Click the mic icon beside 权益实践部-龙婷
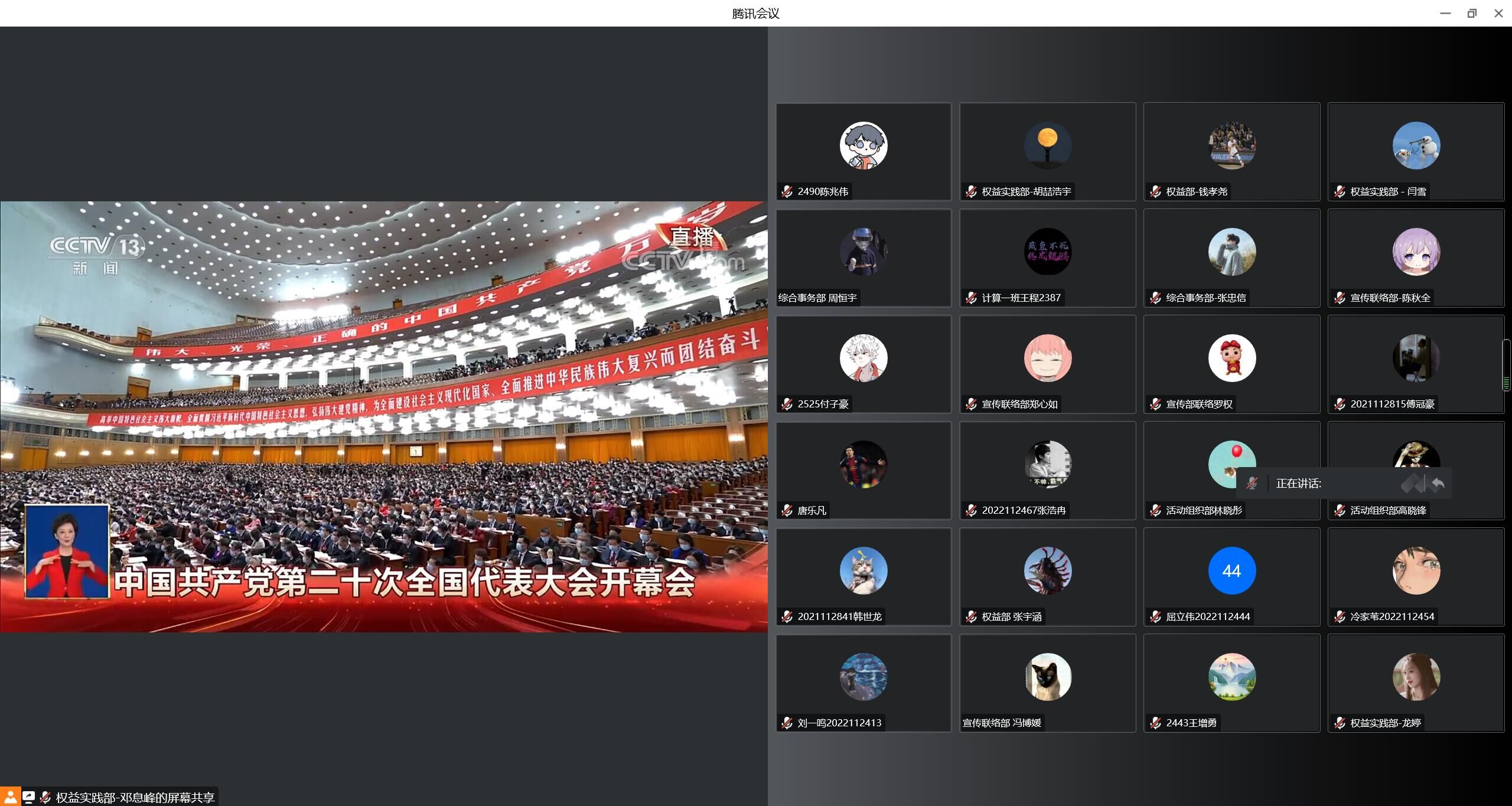This screenshot has width=1512, height=806. (1340, 723)
